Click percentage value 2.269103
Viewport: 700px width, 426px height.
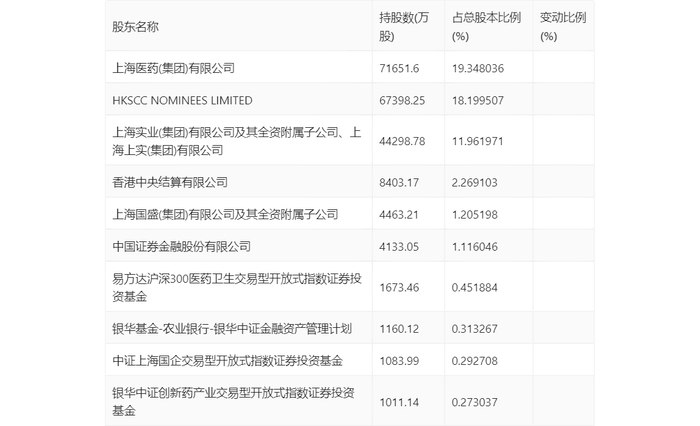[x=475, y=183]
